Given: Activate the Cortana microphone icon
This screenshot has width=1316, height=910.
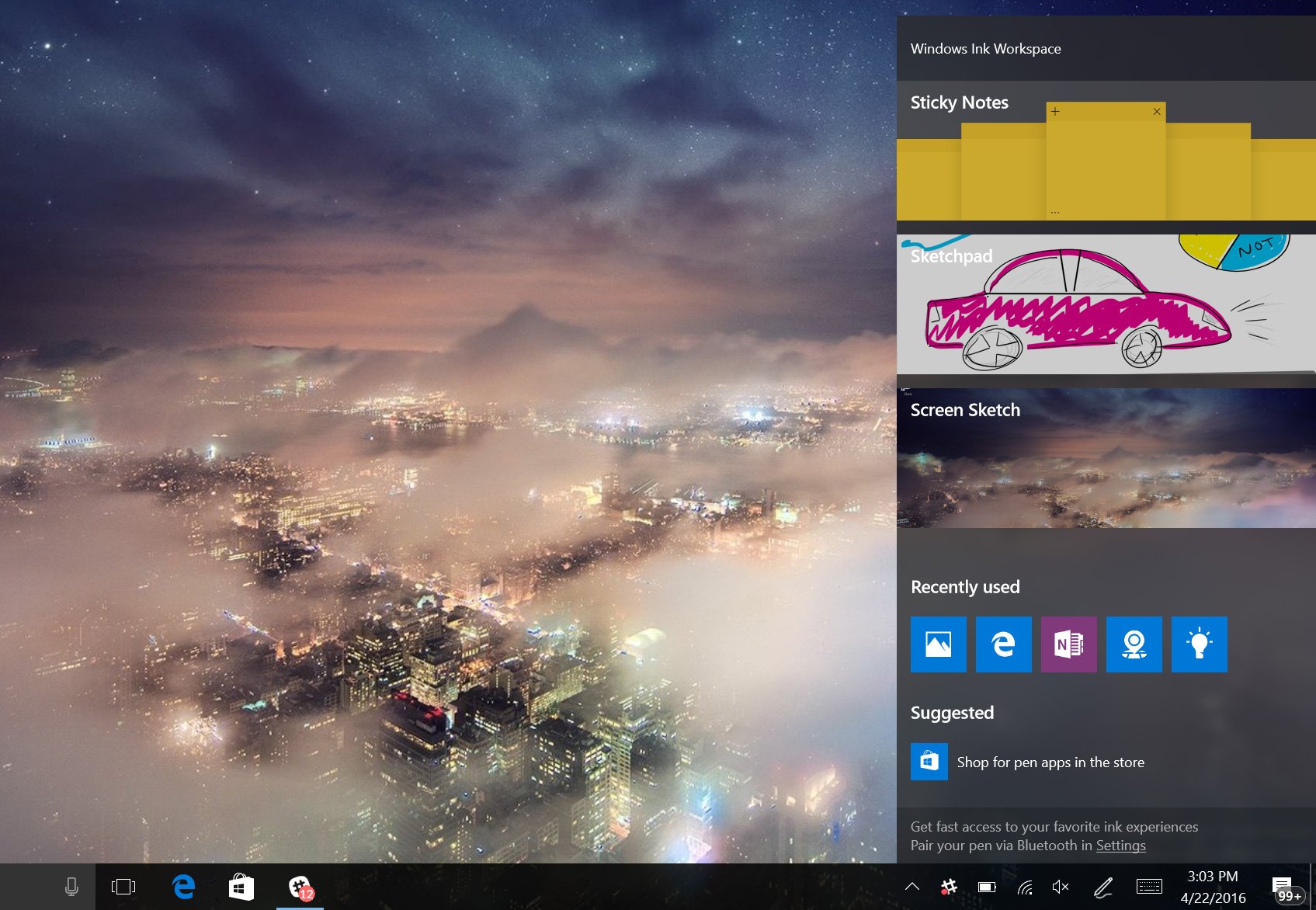Looking at the screenshot, I should [71, 887].
